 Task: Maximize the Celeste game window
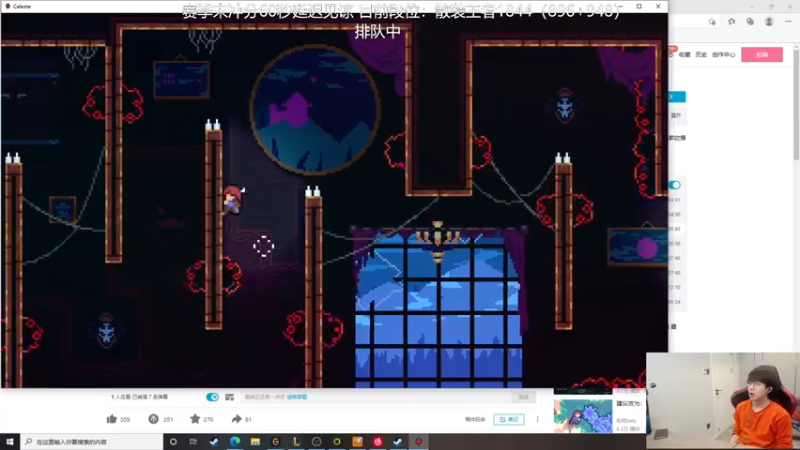[x=639, y=6]
